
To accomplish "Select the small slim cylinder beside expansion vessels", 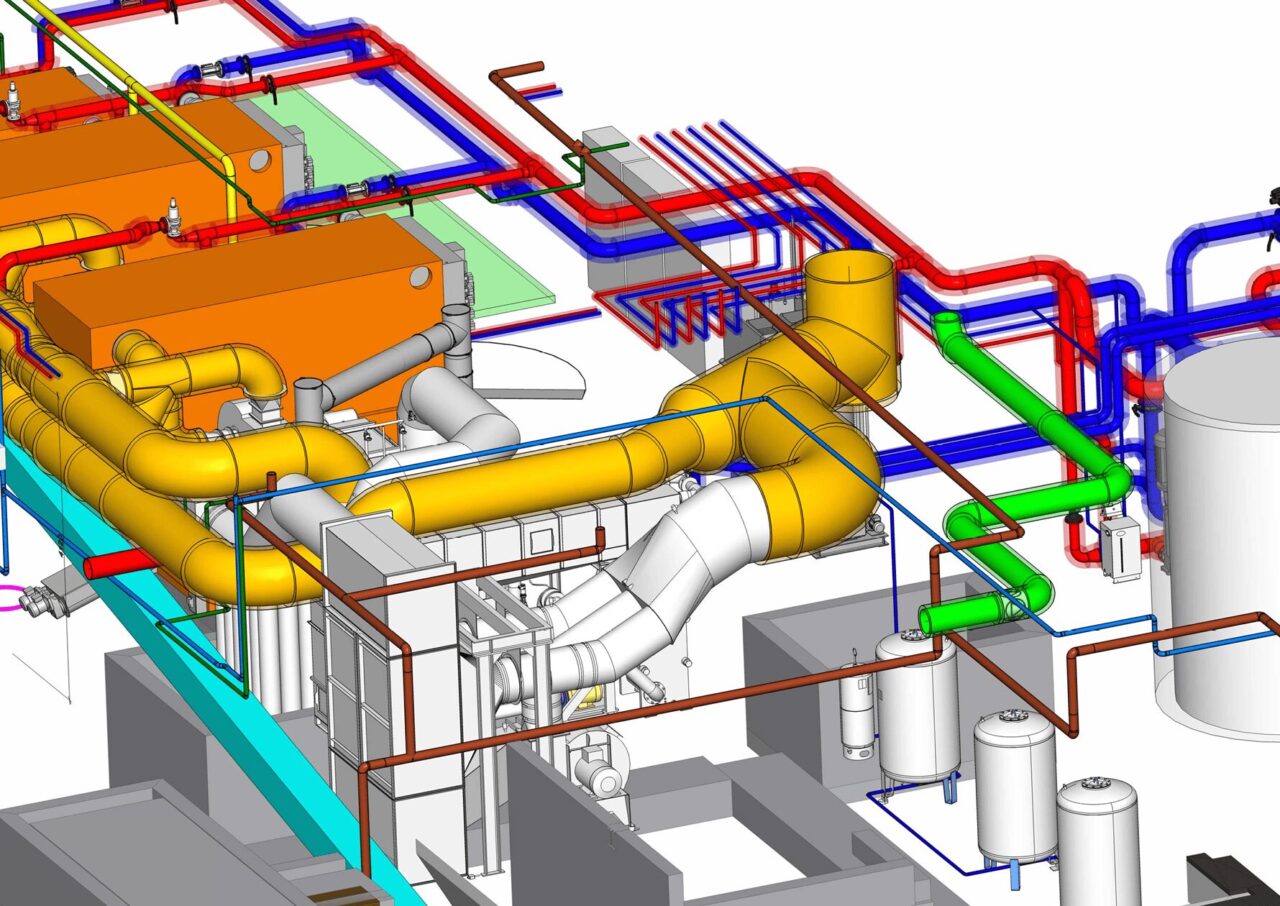I will coord(856,710).
